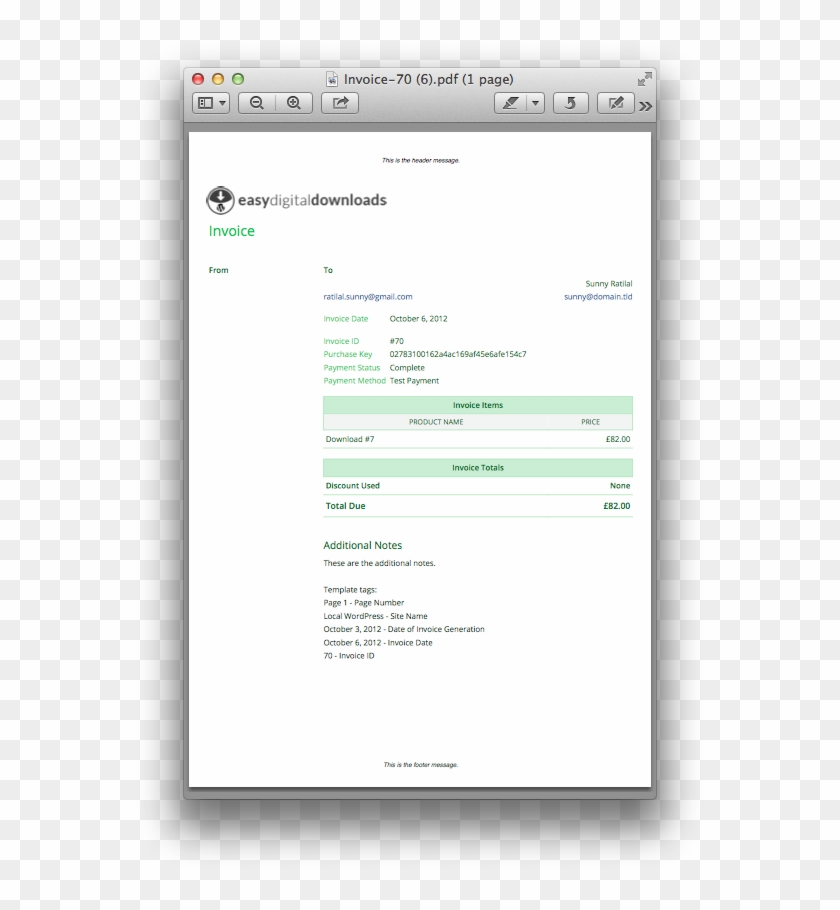Click the Share toolbar button

point(340,103)
